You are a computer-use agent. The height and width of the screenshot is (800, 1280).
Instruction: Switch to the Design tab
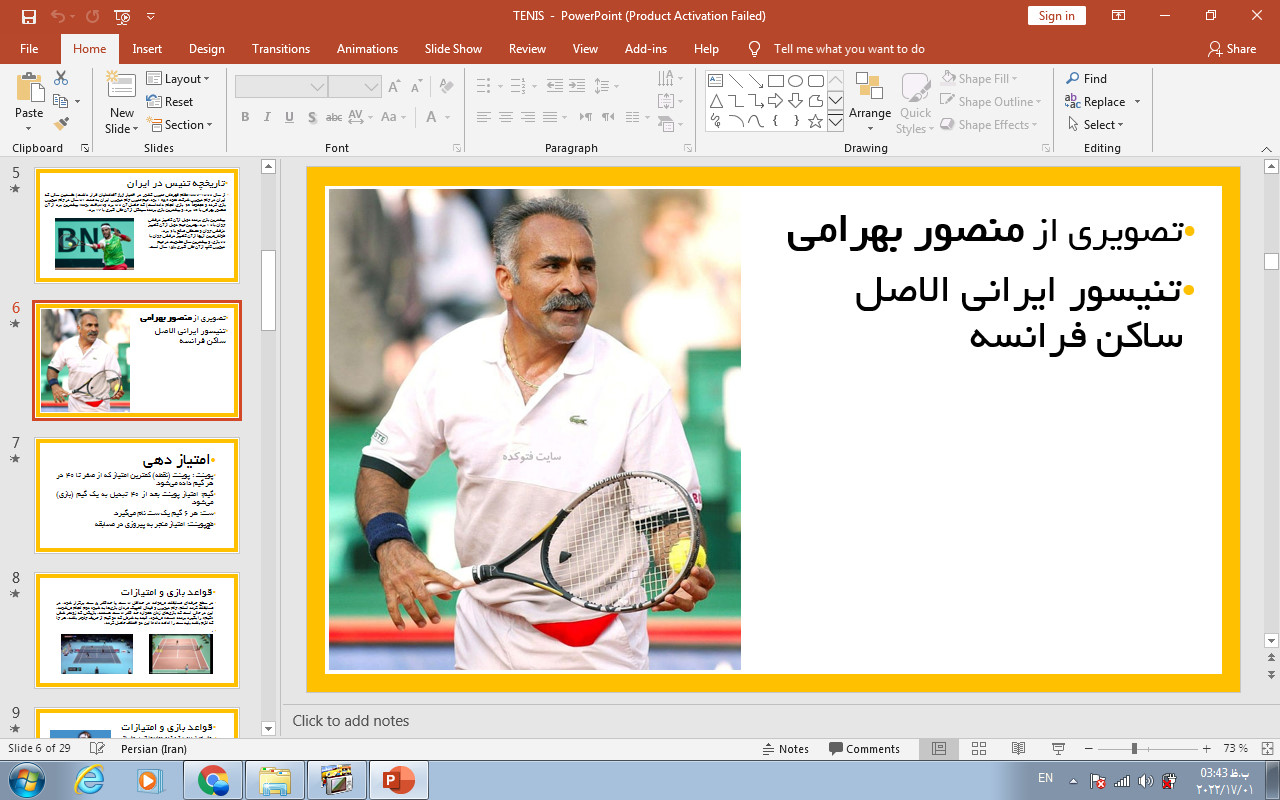tap(207, 49)
